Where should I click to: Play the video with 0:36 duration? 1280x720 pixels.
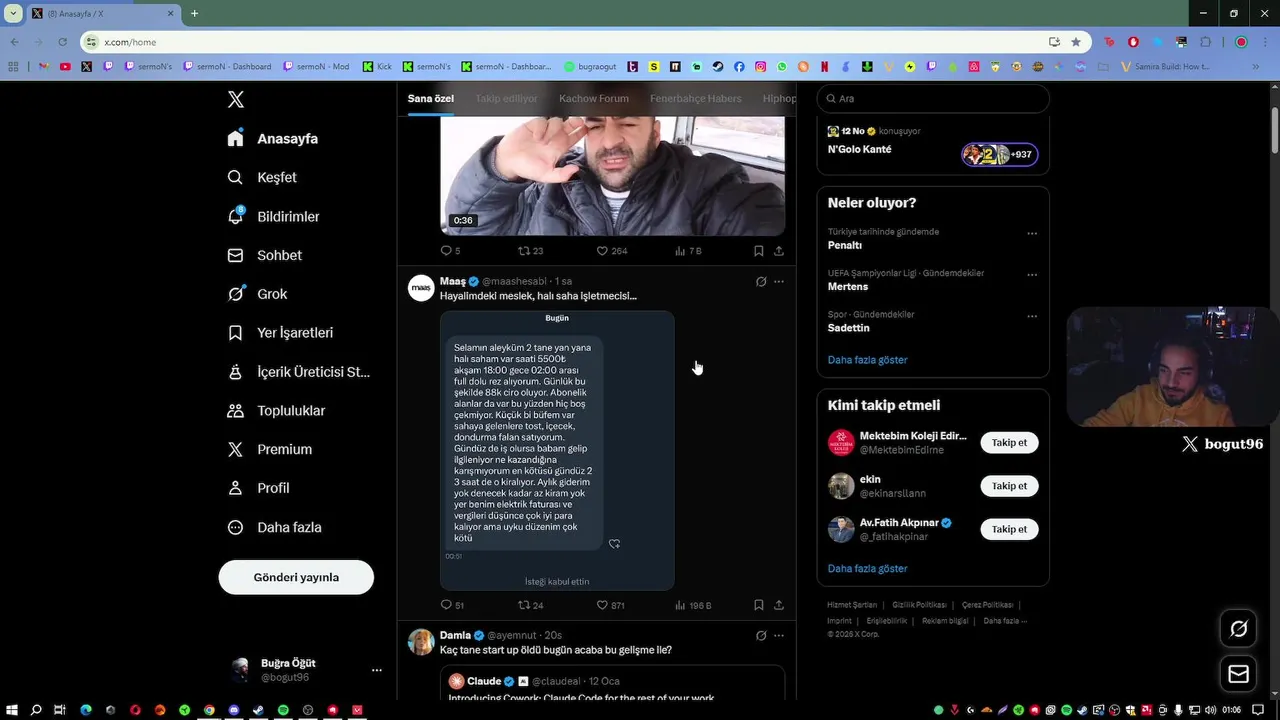coord(612,176)
